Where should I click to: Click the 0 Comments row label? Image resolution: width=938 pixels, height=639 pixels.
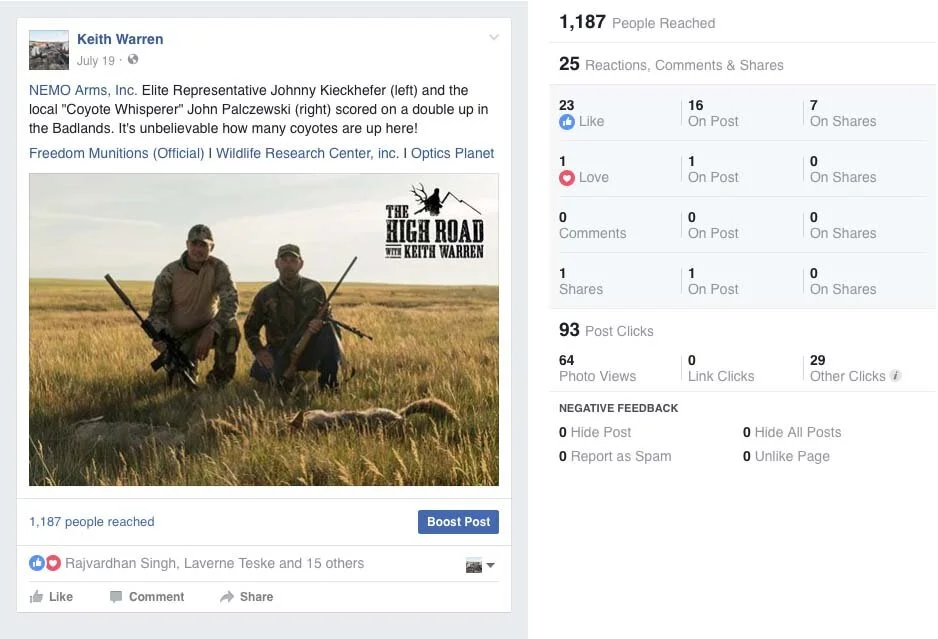[x=593, y=225]
